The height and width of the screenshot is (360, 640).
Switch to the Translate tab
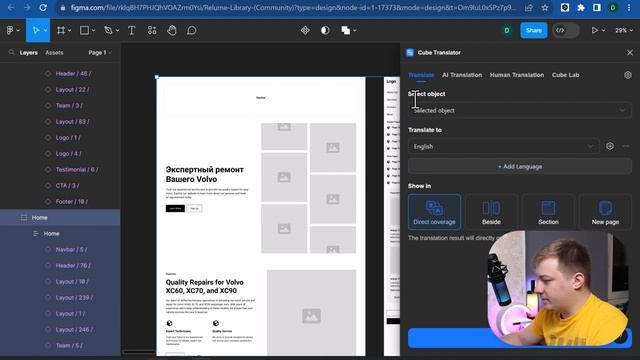click(x=421, y=75)
